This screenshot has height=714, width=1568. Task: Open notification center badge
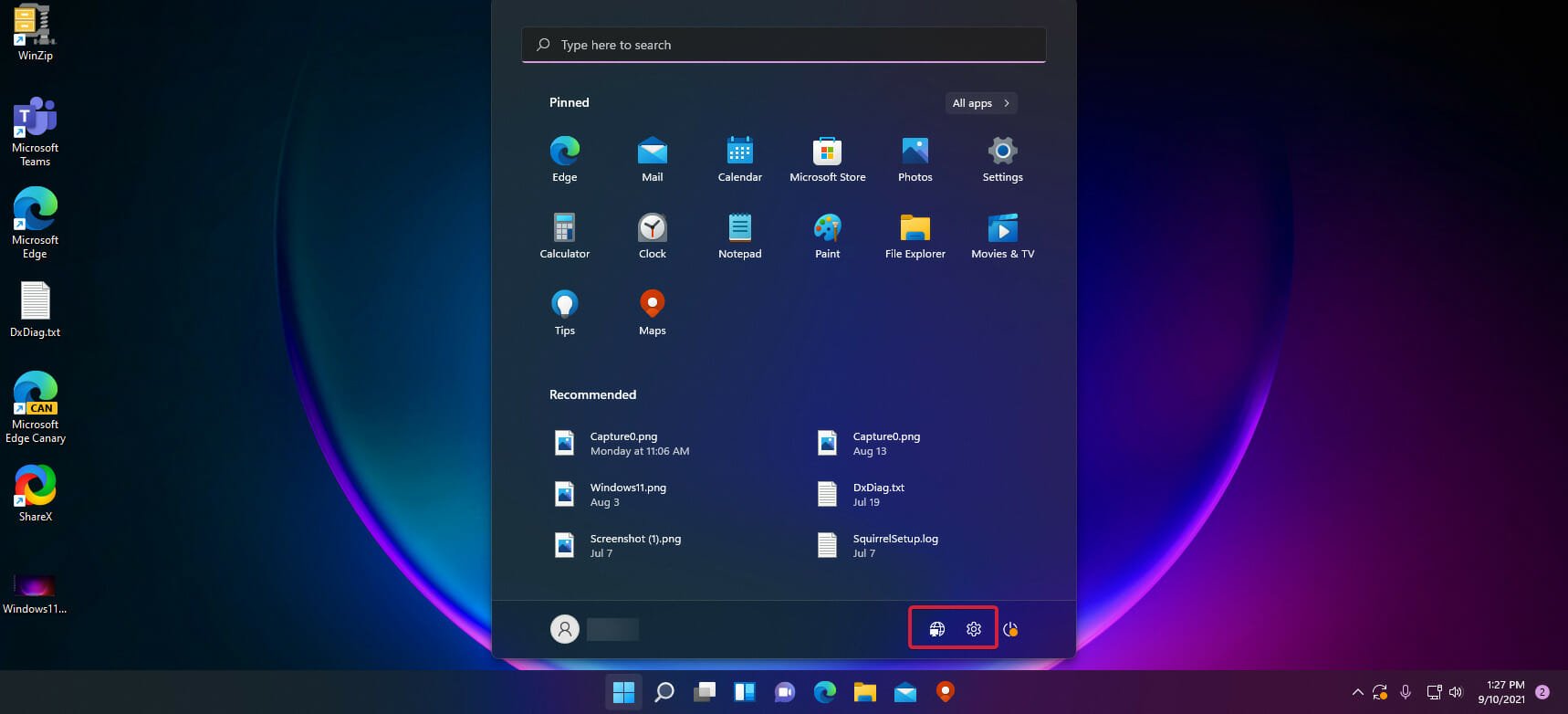tap(1542, 692)
